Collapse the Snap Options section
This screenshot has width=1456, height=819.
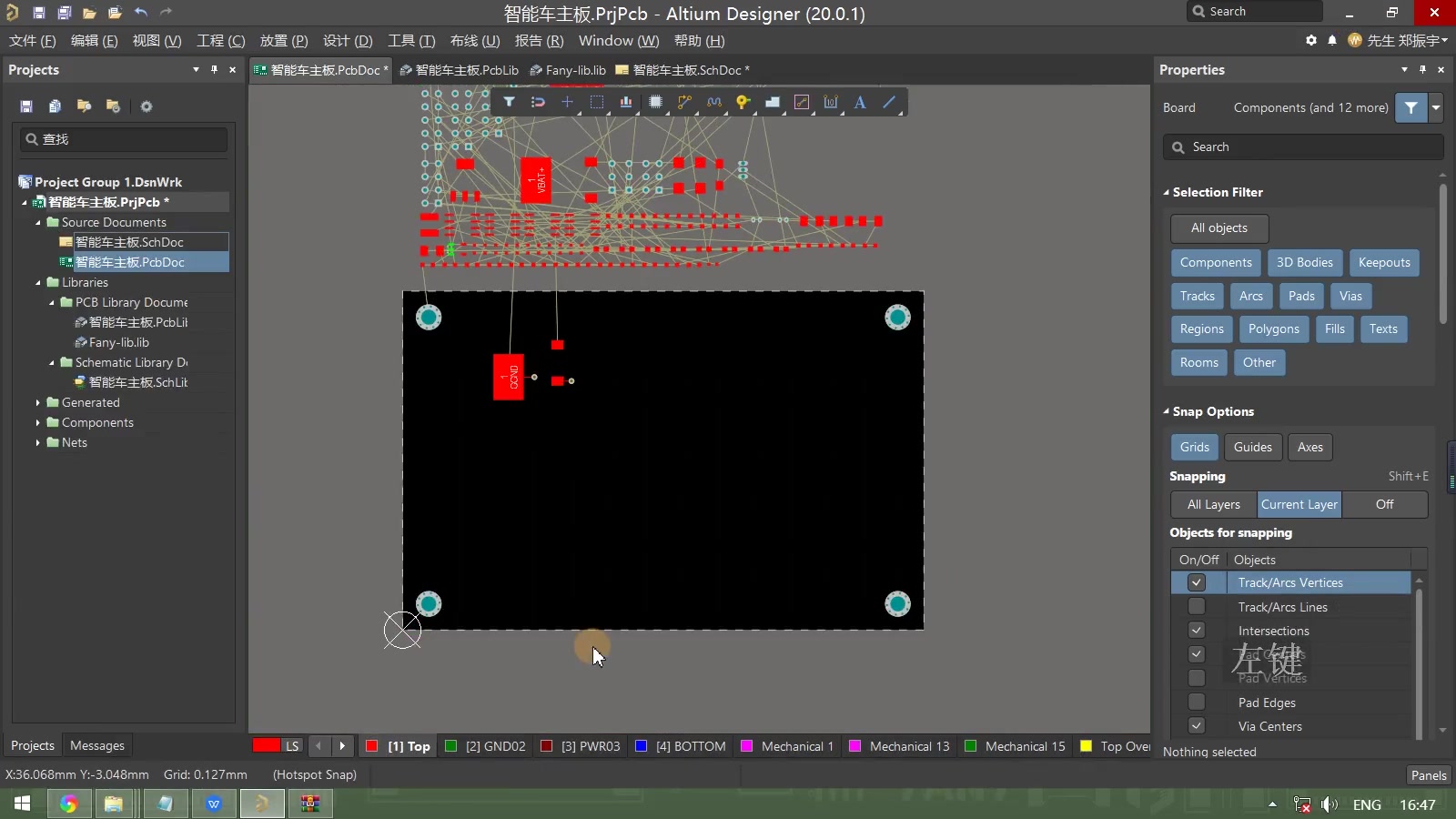[1167, 411]
